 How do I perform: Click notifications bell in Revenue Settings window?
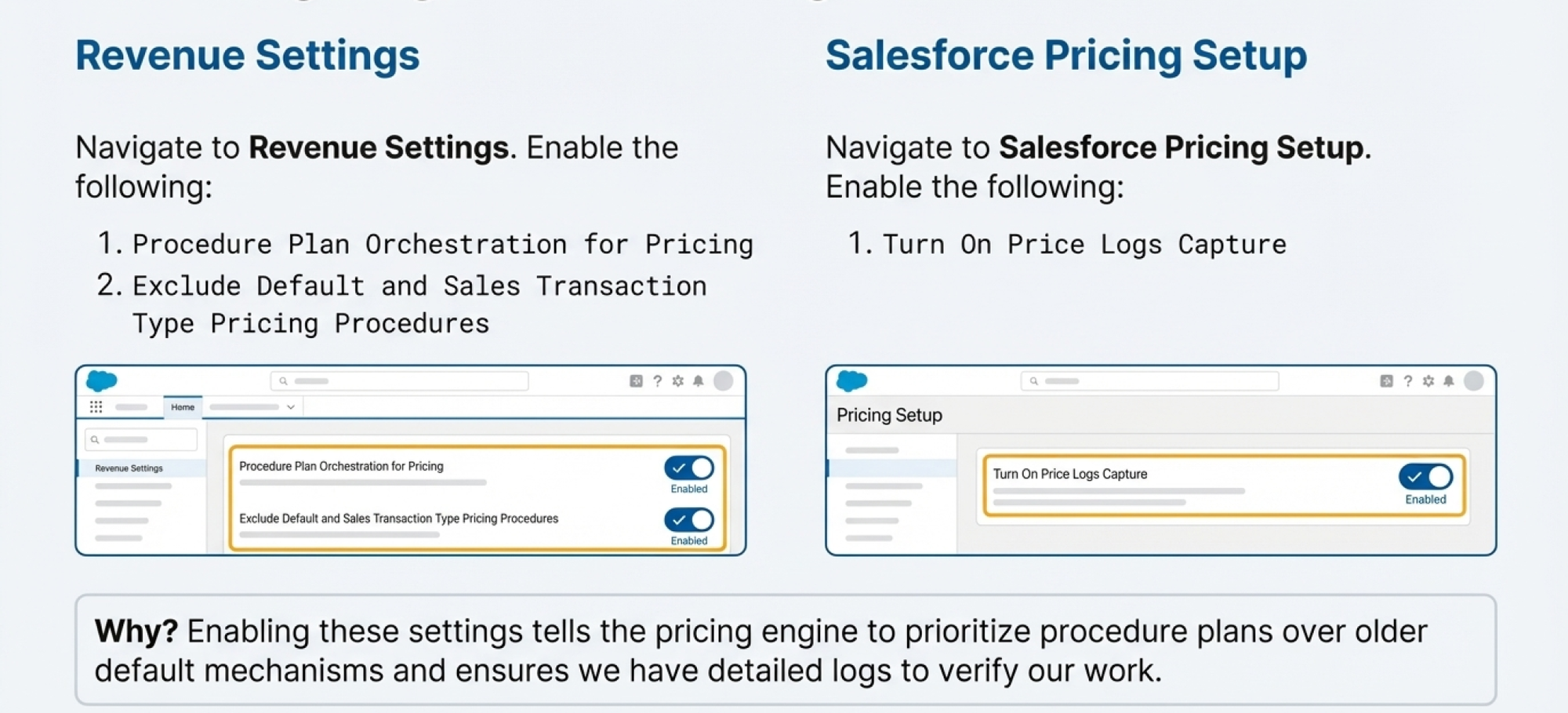698,381
